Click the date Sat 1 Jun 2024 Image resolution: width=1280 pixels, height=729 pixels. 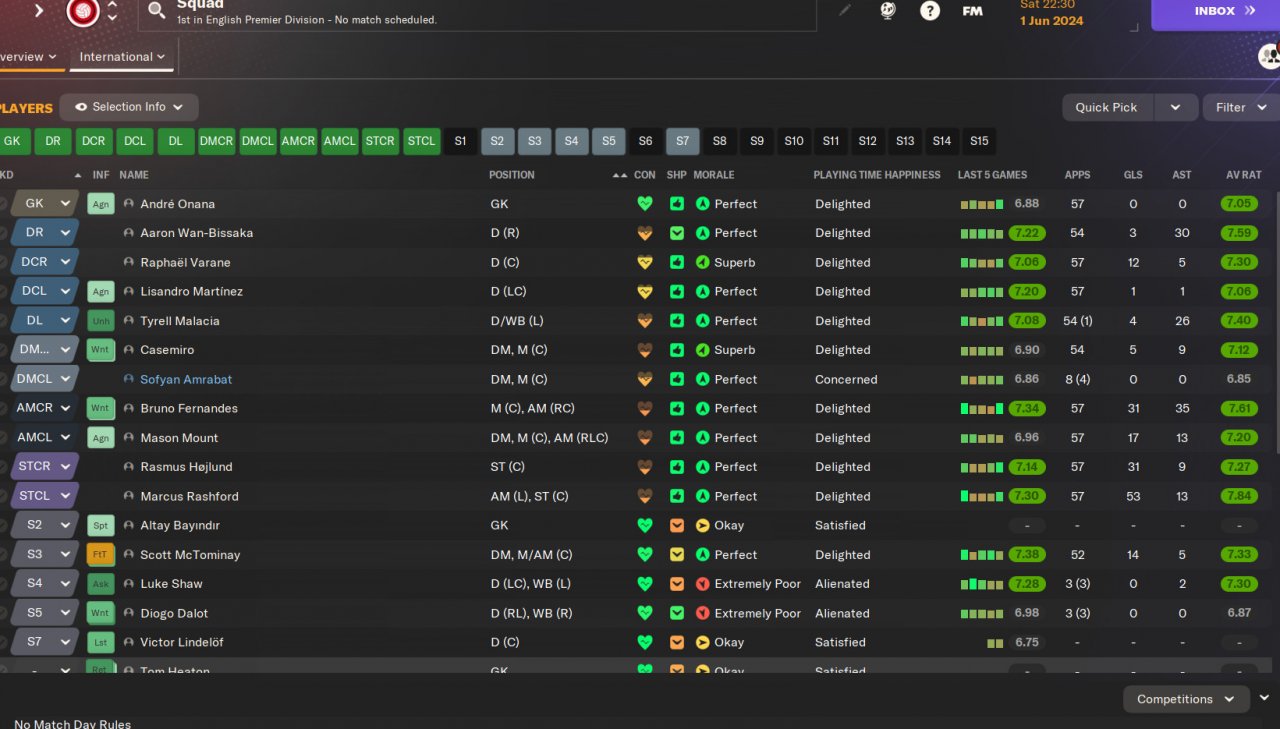click(x=1051, y=13)
